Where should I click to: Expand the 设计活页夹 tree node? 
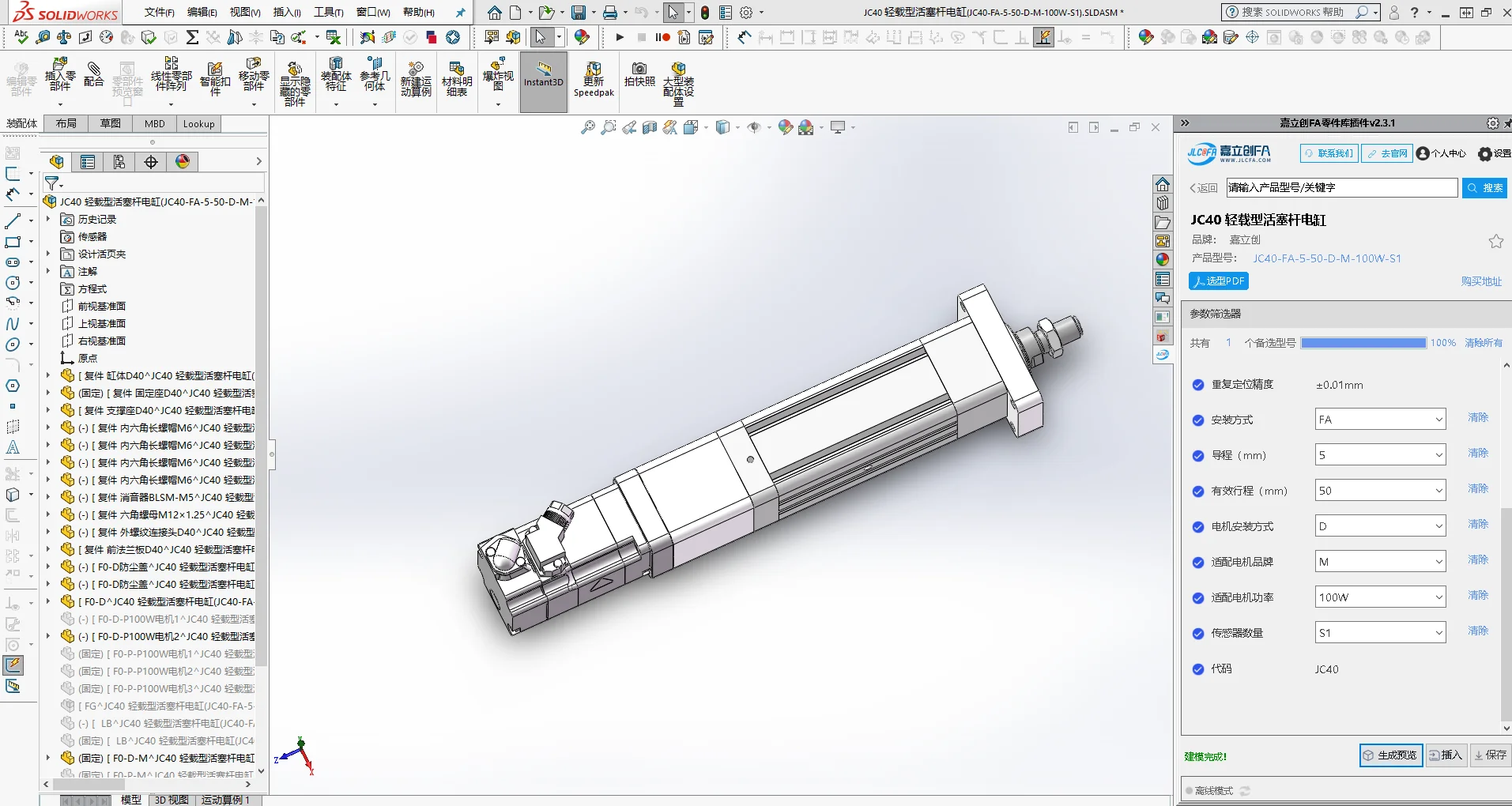48,254
